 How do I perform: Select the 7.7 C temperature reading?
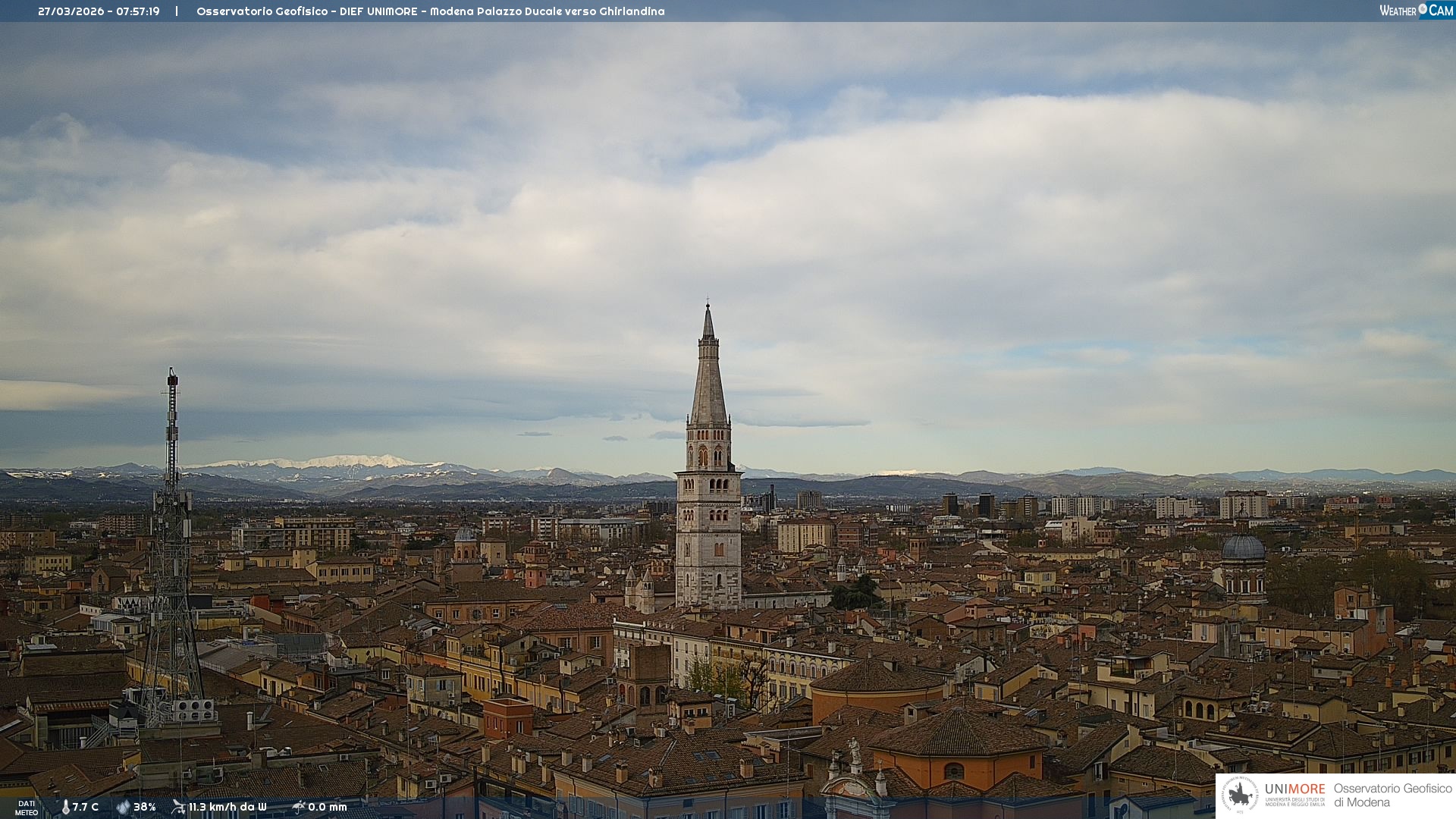[x=86, y=807]
